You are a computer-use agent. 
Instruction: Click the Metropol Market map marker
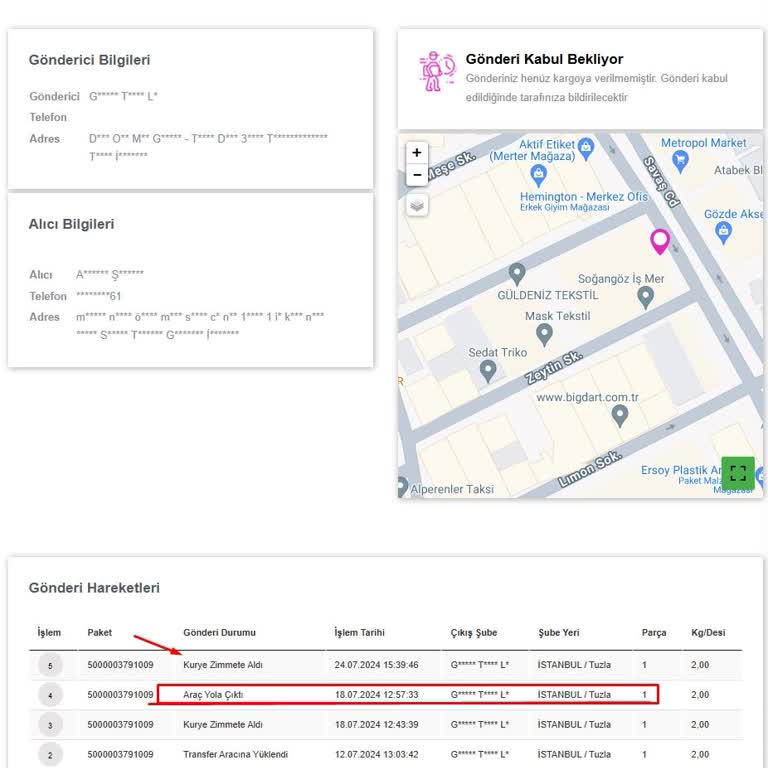coord(681,159)
